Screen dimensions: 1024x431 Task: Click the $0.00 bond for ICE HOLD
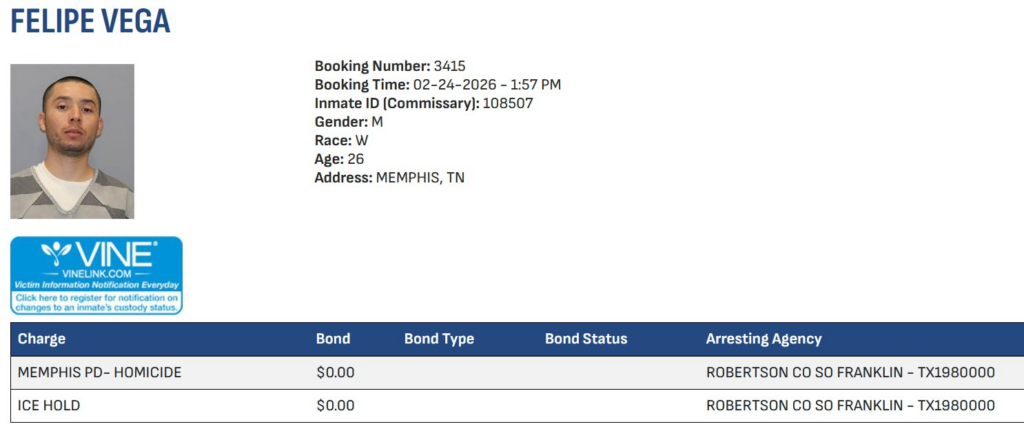click(x=335, y=406)
